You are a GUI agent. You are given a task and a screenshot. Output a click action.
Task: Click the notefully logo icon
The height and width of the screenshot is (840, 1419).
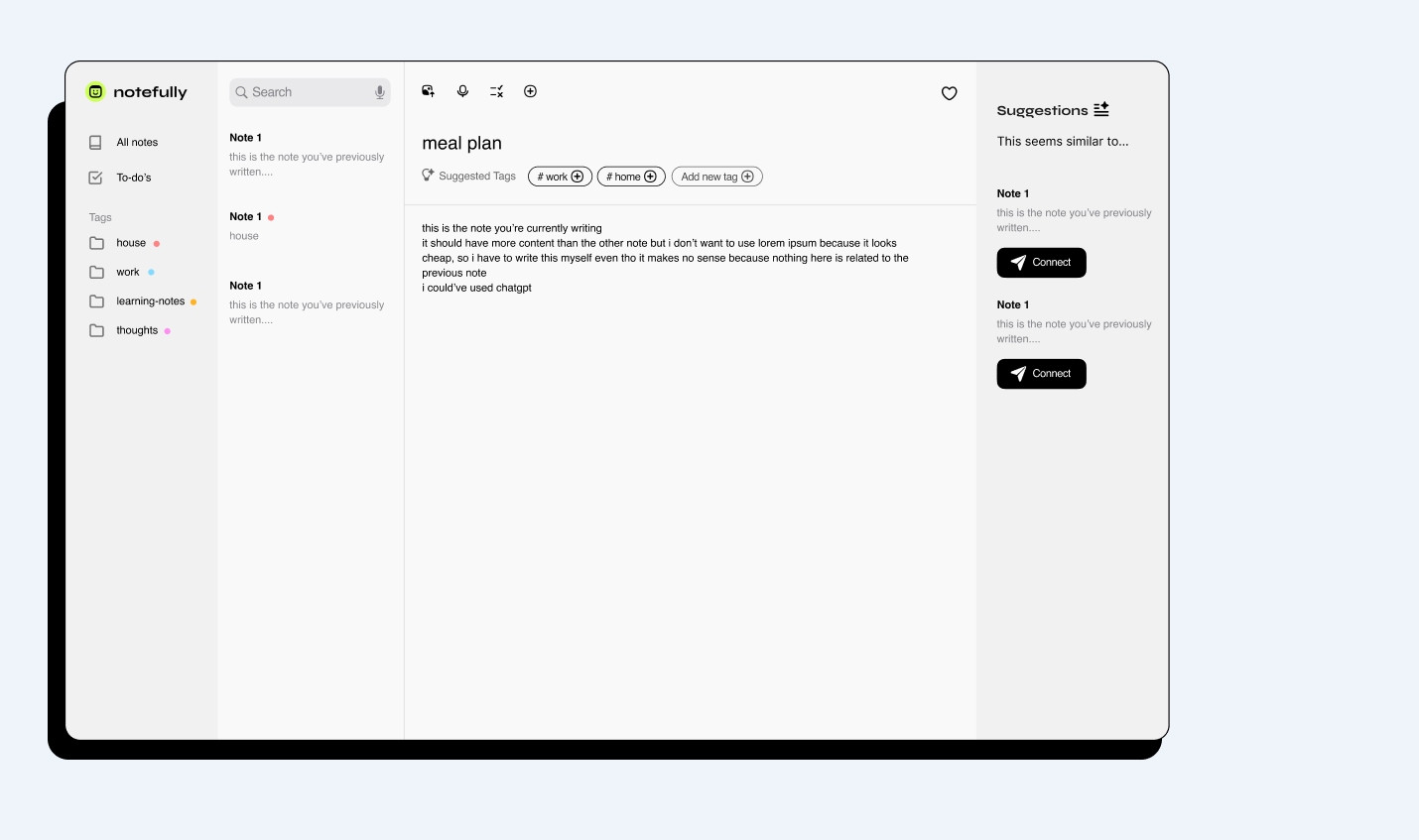(x=95, y=92)
